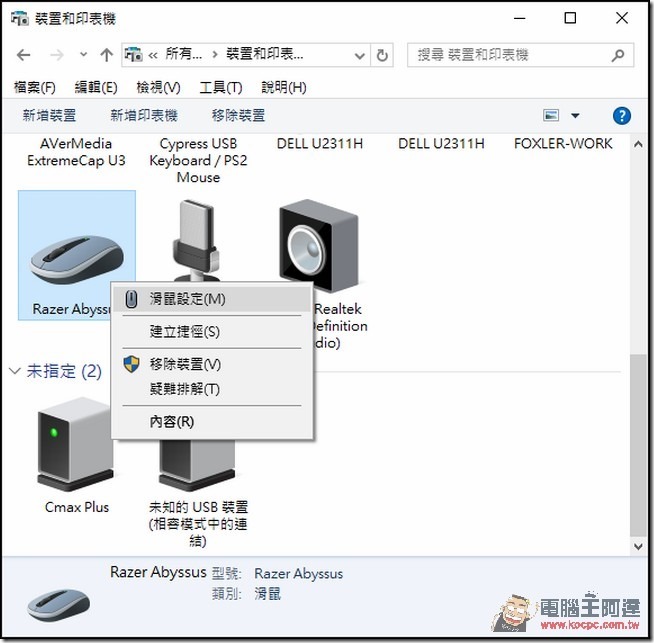Go back with the back arrow
Image resolution: width=654 pixels, height=643 pixels.
pos(24,55)
